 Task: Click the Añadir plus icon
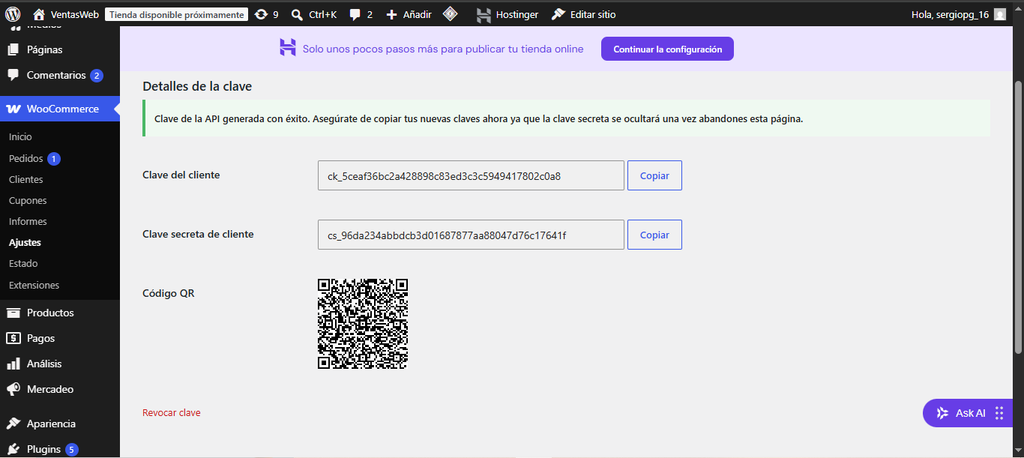coord(392,14)
